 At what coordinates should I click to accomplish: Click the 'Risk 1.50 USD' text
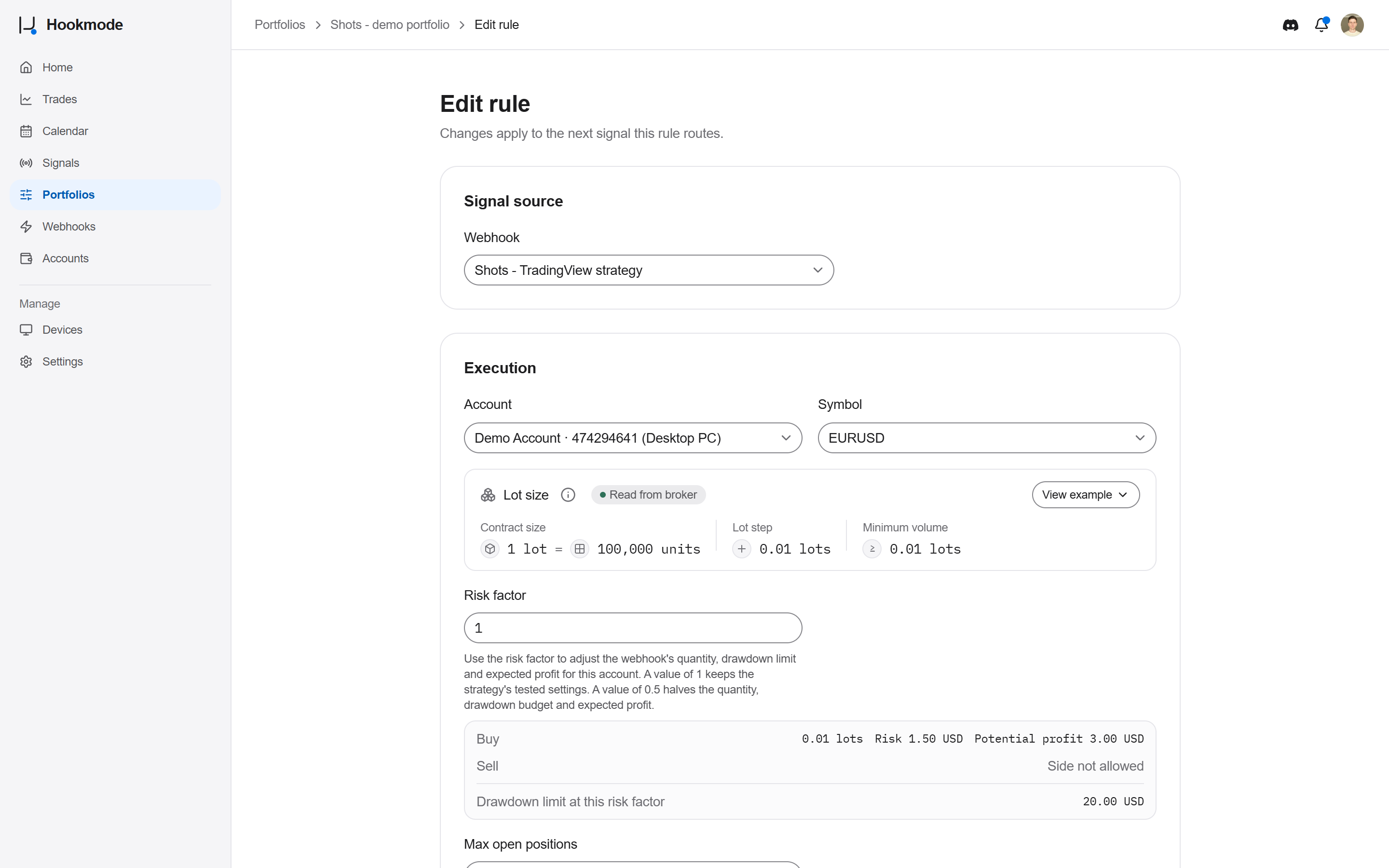(x=918, y=739)
